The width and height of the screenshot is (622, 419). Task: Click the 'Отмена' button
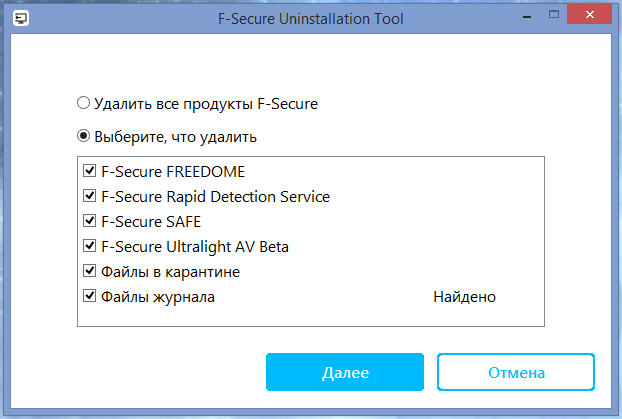pyautogui.click(x=516, y=372)
